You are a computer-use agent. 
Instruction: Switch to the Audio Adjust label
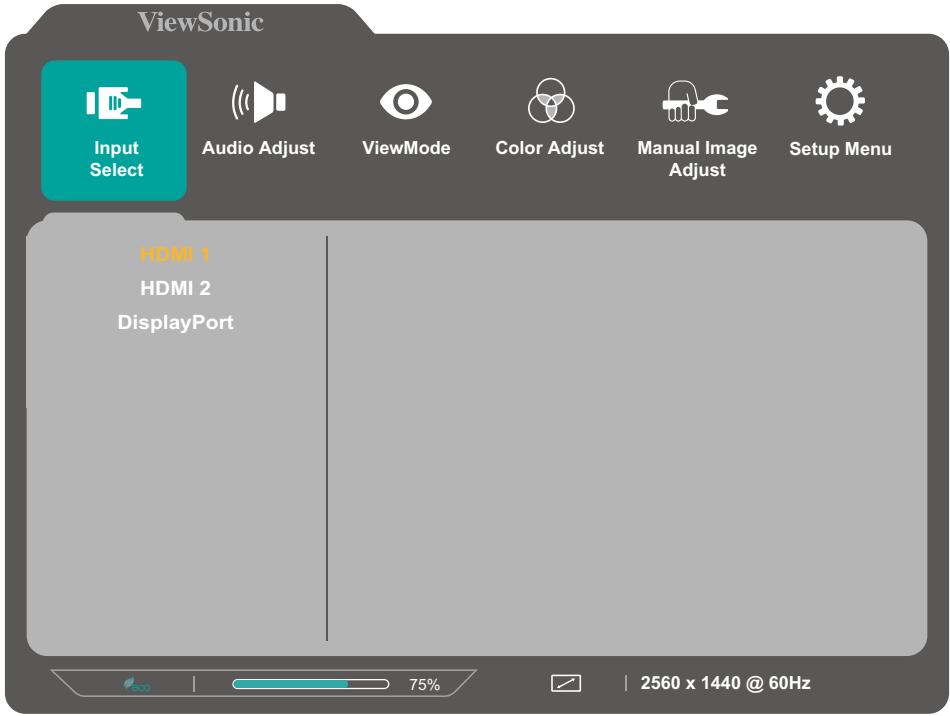258,148
